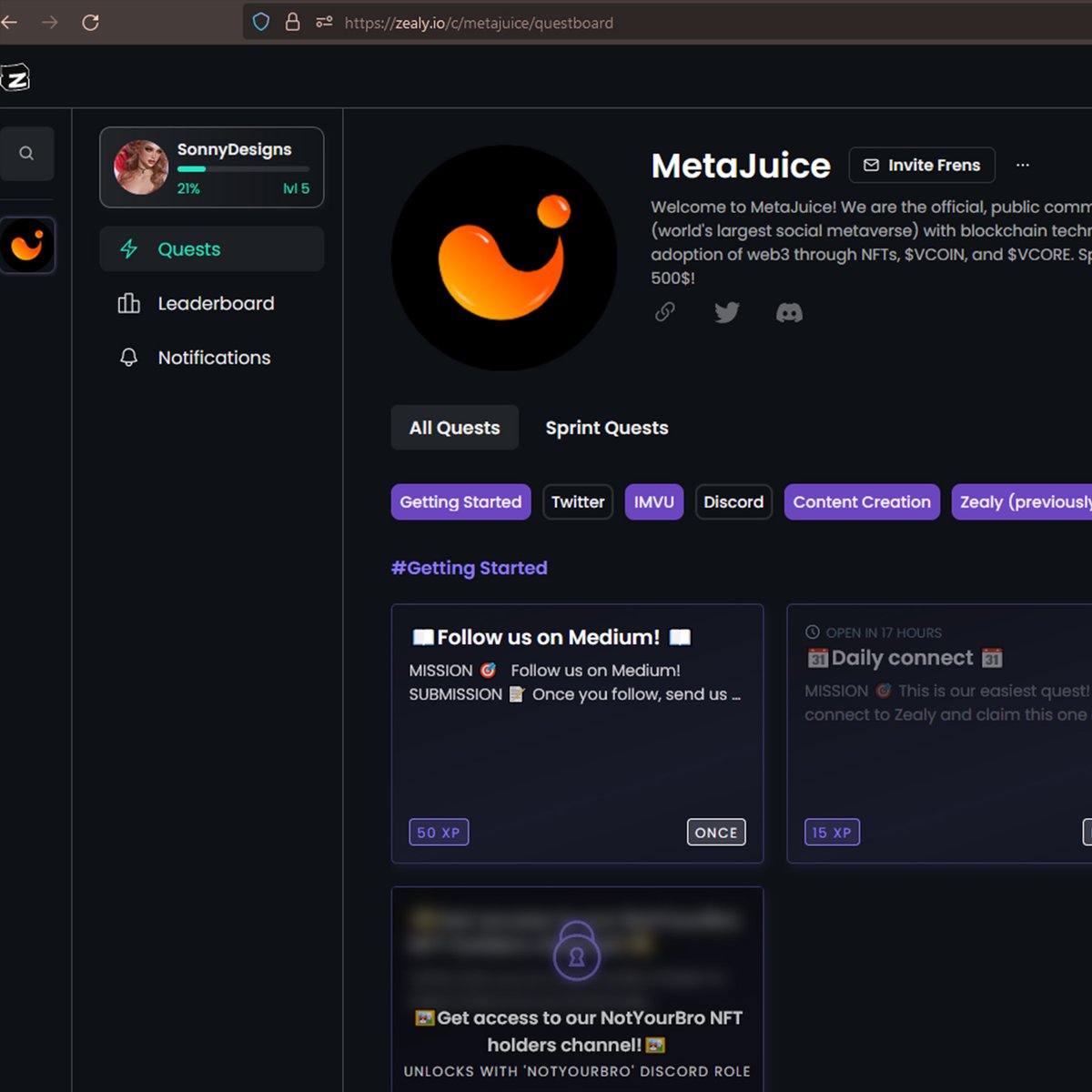The height and width of the screenshot is (1092, 1092).
Task: Click the ONCE recurrence badge
Action: [716, 833]
